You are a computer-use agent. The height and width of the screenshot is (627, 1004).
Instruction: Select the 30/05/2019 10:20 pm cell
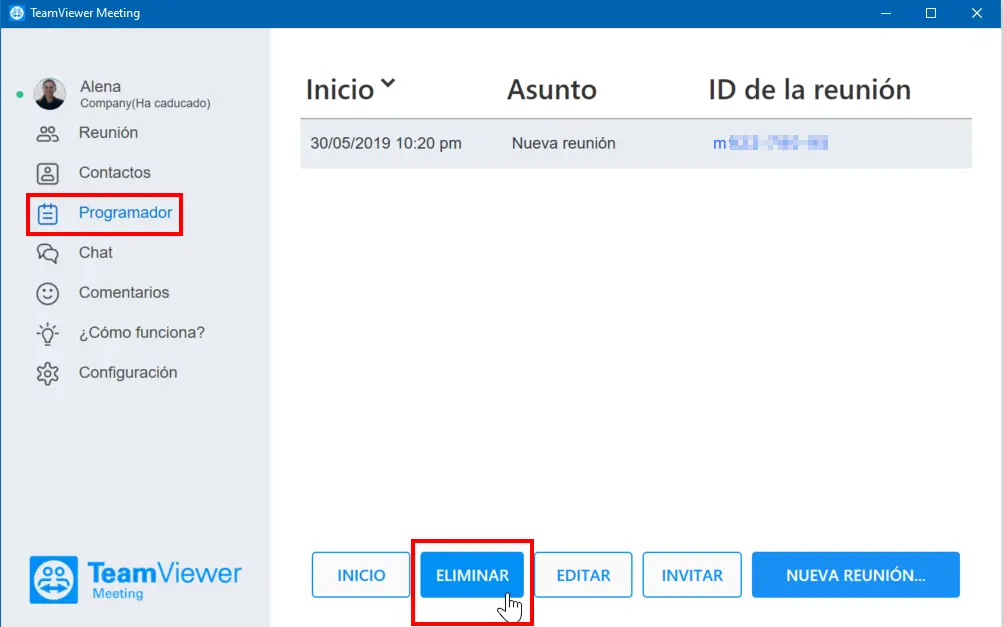pos(386,143)
